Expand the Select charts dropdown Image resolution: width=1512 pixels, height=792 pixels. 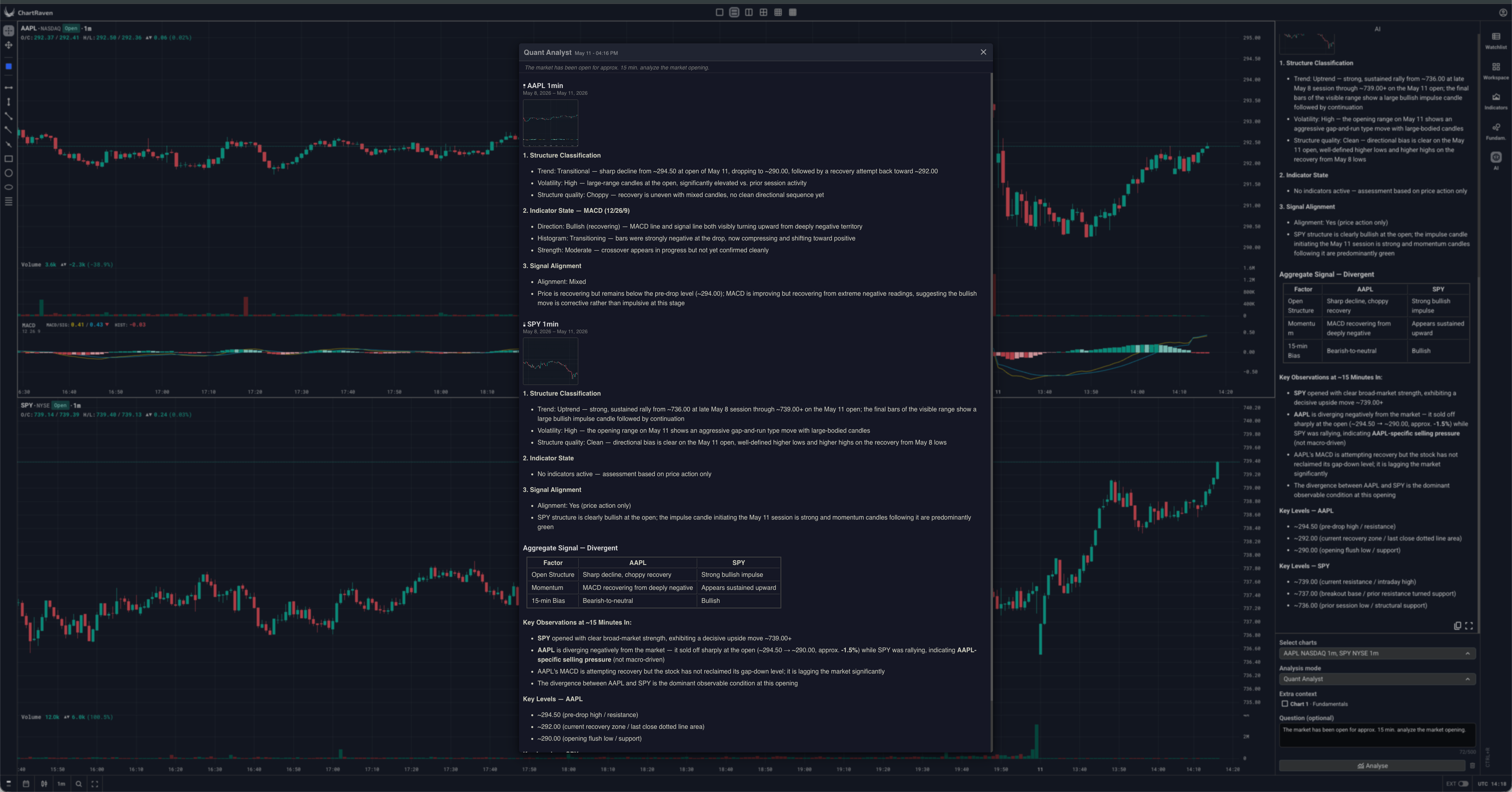pyautogui.click(x=1377, y=653)
